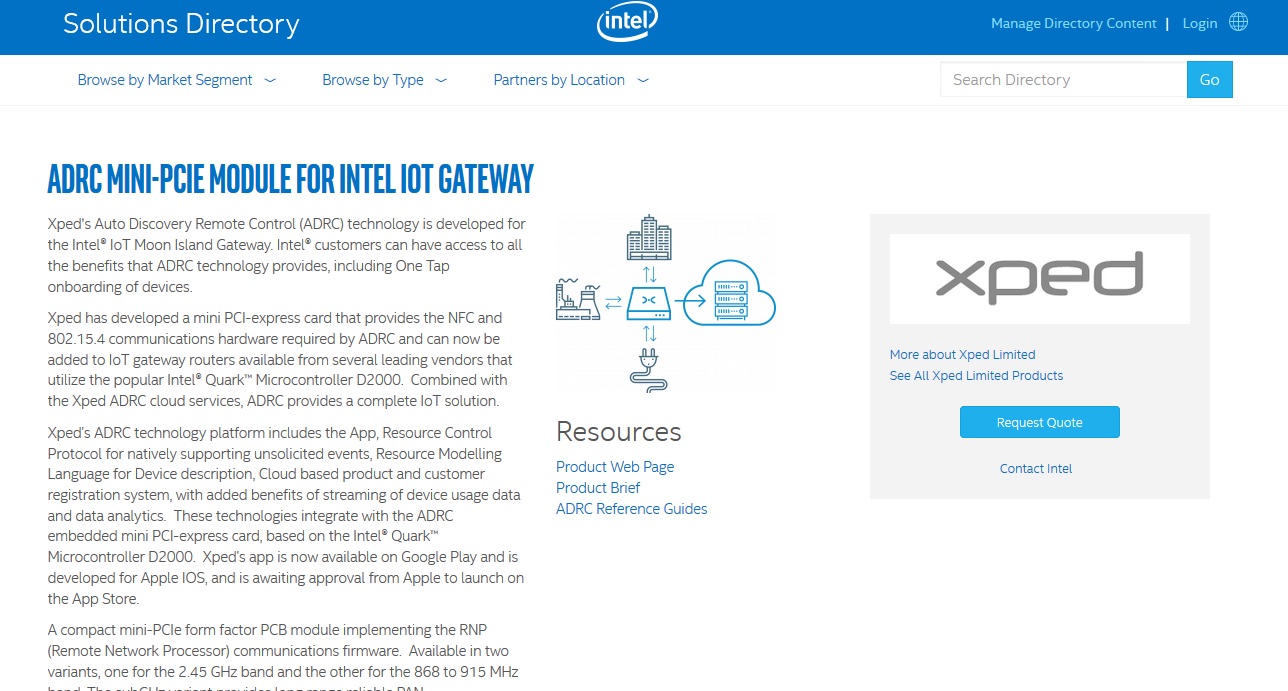1288x691 pixels.
Task: Click More about Xped Limited
Action: (x=962, y=354)
